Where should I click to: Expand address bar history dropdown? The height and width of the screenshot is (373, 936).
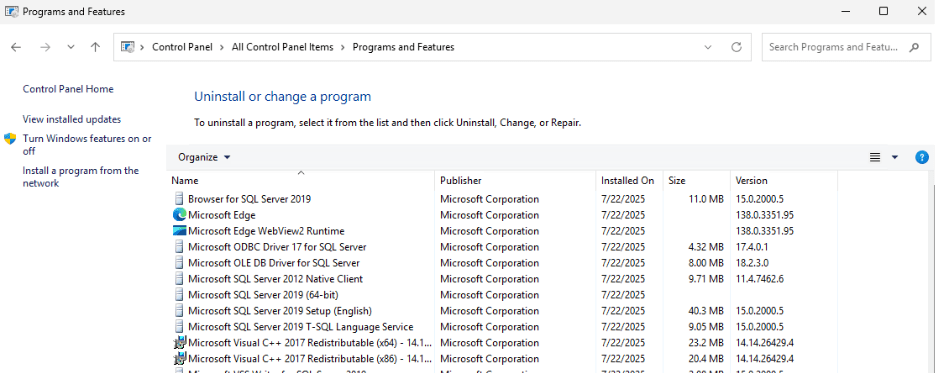pos(708,47)
